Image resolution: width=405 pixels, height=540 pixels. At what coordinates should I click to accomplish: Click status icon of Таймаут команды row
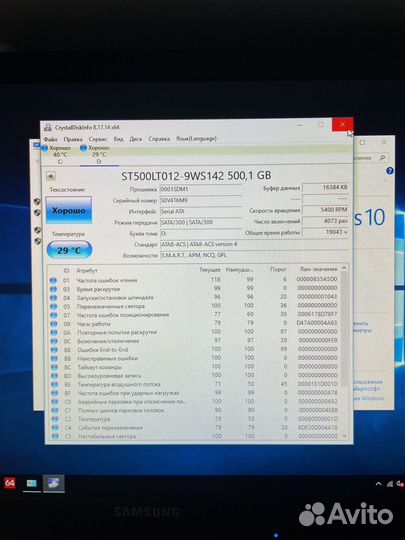[x=54, y=367]
